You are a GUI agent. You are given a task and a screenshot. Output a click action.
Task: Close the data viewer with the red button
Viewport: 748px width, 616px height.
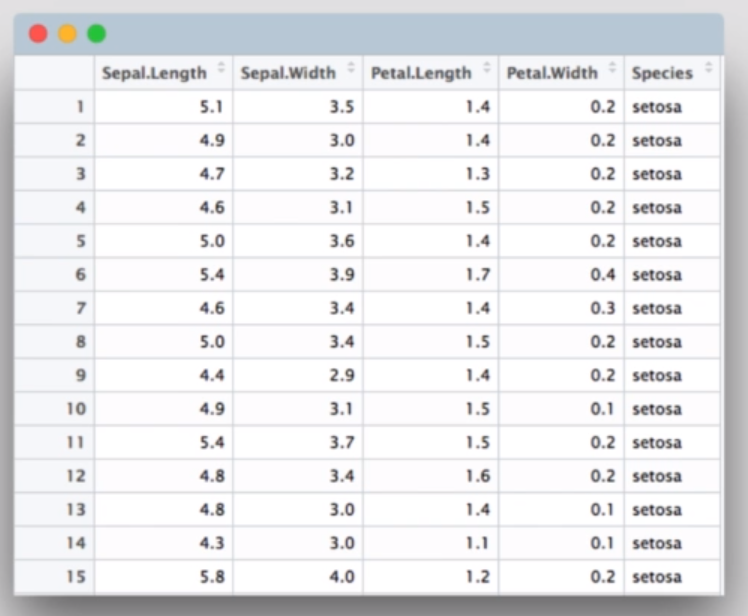click(38, 34)
